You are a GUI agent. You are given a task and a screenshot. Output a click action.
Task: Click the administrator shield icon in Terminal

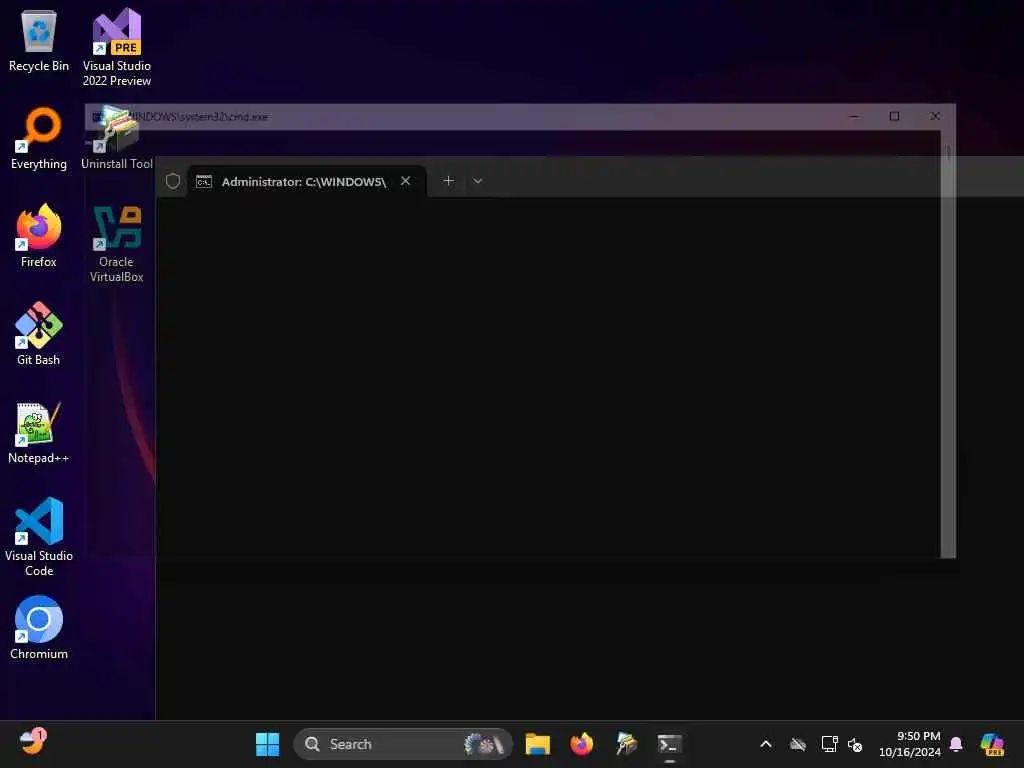[172, 181]
